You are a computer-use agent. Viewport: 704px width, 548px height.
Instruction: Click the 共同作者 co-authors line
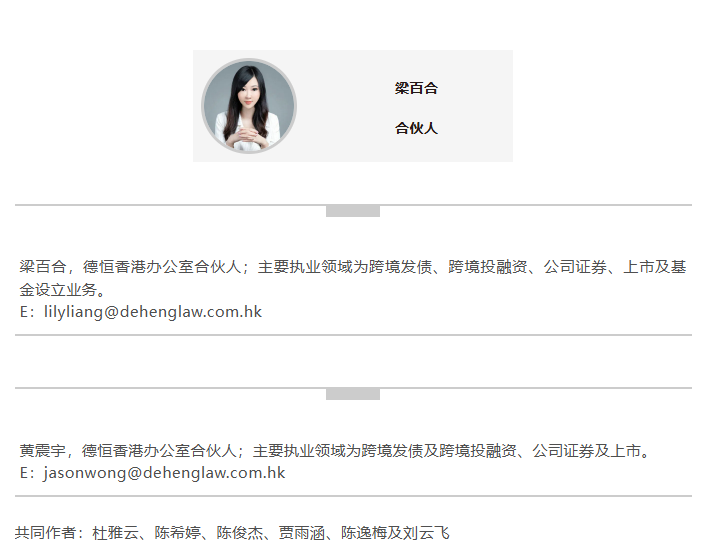click(x=232, y=533)
